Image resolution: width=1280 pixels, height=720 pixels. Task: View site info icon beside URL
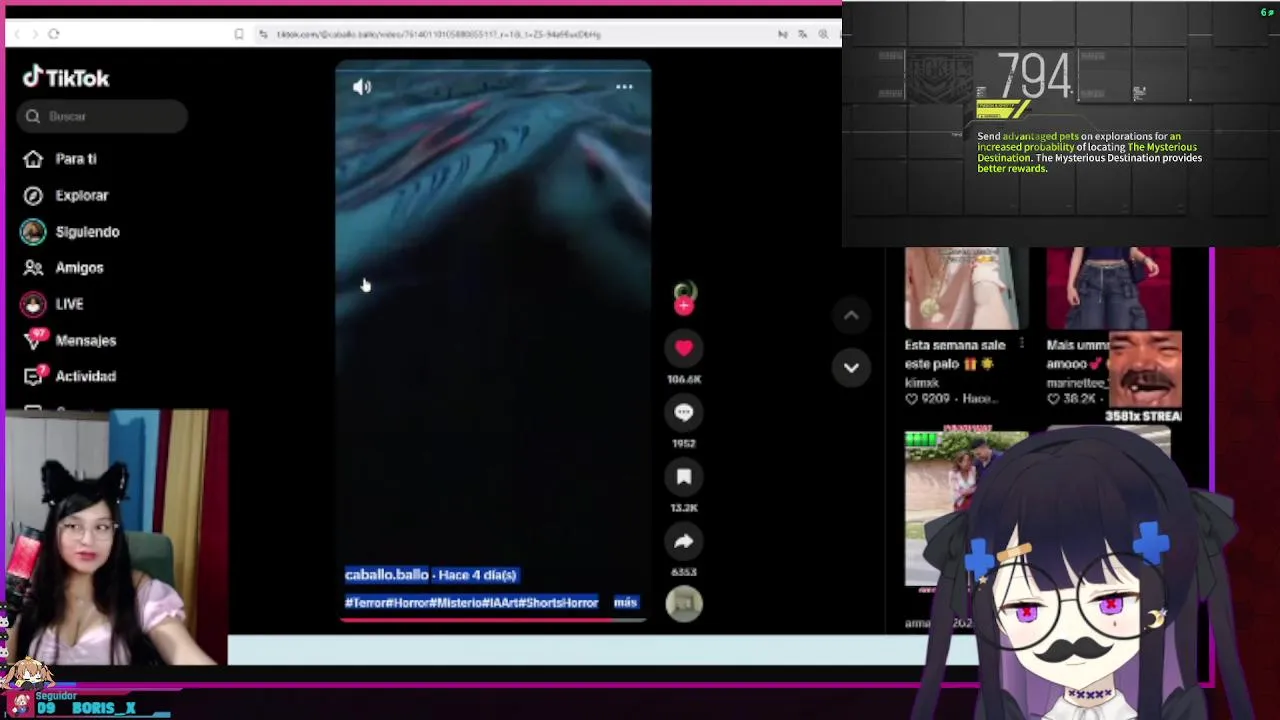(x=263, y=34)
